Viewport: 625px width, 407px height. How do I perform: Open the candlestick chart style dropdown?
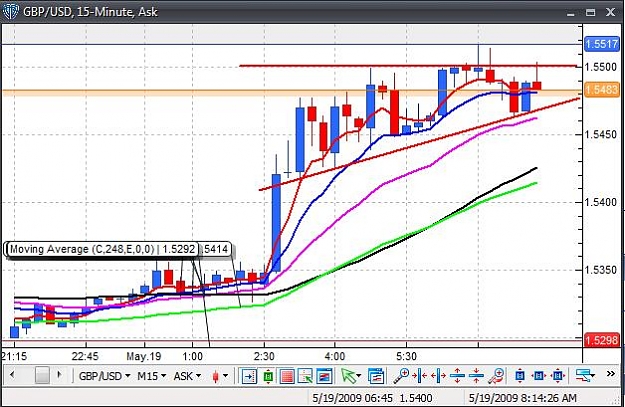pyautogui.click(x=220, y=376)
